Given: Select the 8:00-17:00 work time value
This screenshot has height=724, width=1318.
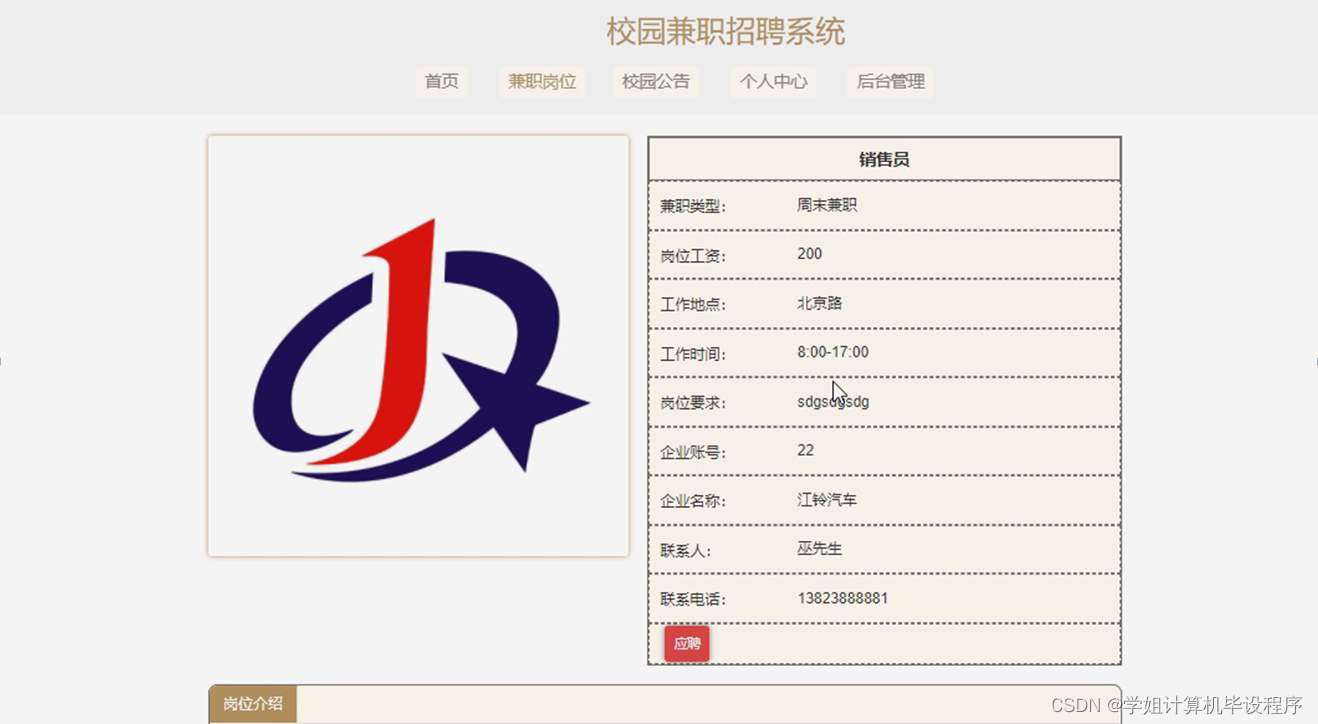Looking at the screenshot, I should (833, 352).
